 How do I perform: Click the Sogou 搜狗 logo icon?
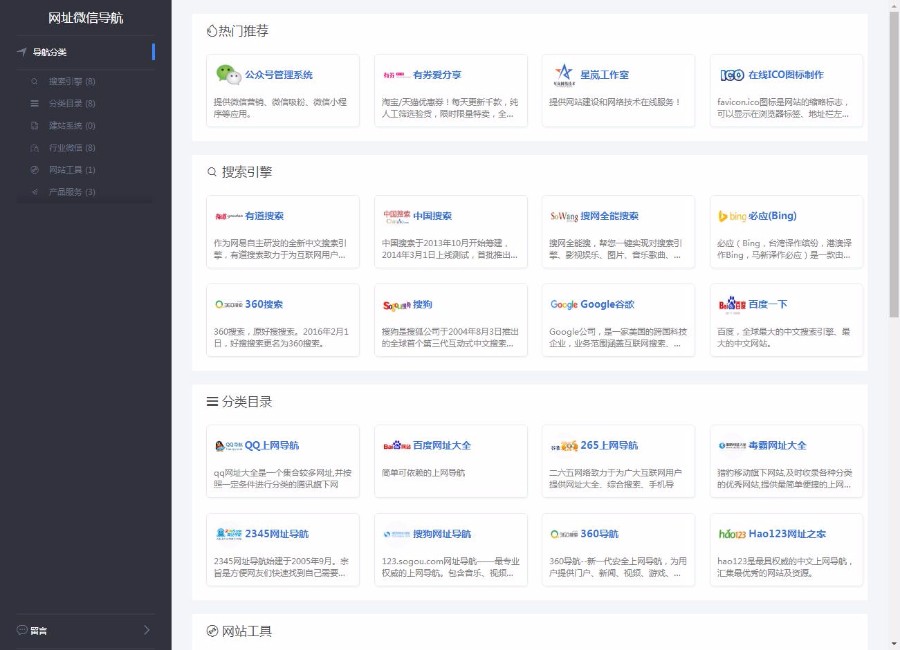coord(397,305)
